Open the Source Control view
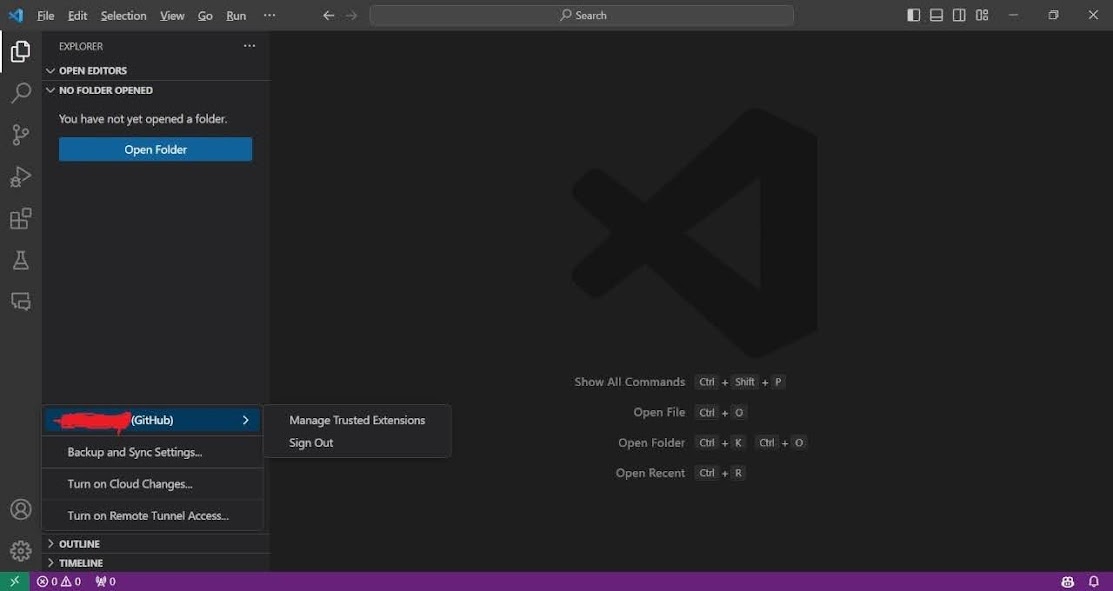The image size is (1113, 591). point(21,135)
